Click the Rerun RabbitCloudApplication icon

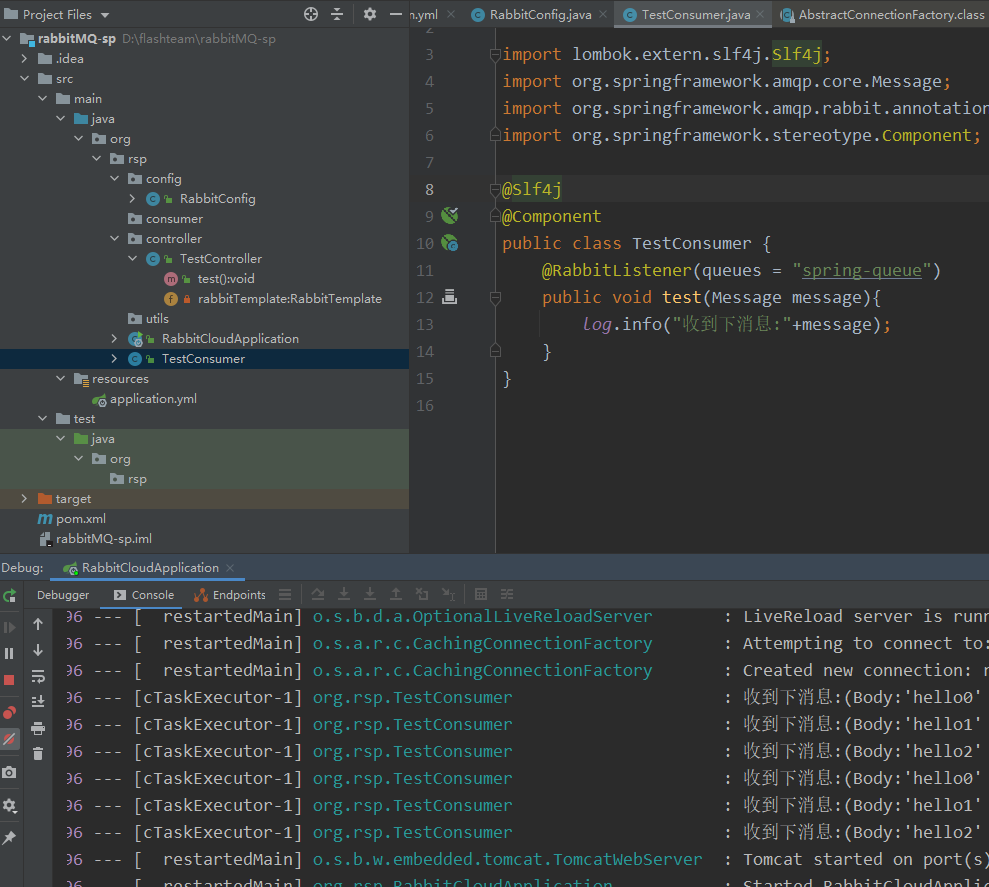[10, 596]
